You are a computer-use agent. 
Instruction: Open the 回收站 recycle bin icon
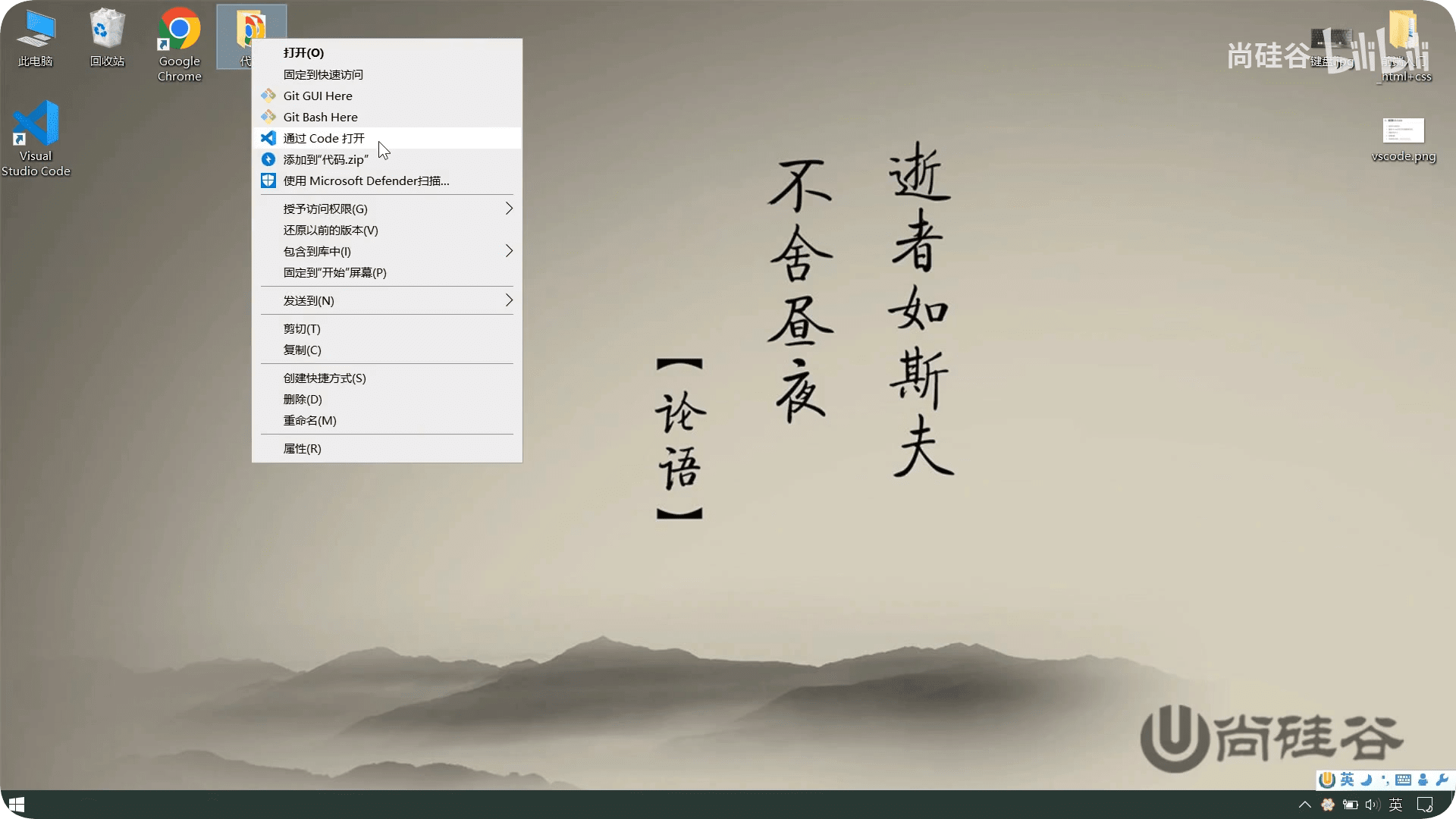(x=107, y=30)
